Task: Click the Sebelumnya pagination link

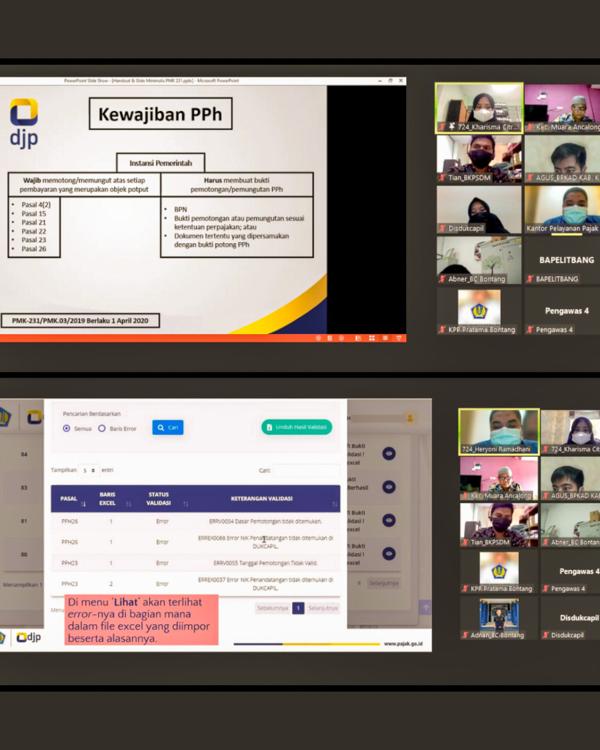Action: tap(272, 607)
